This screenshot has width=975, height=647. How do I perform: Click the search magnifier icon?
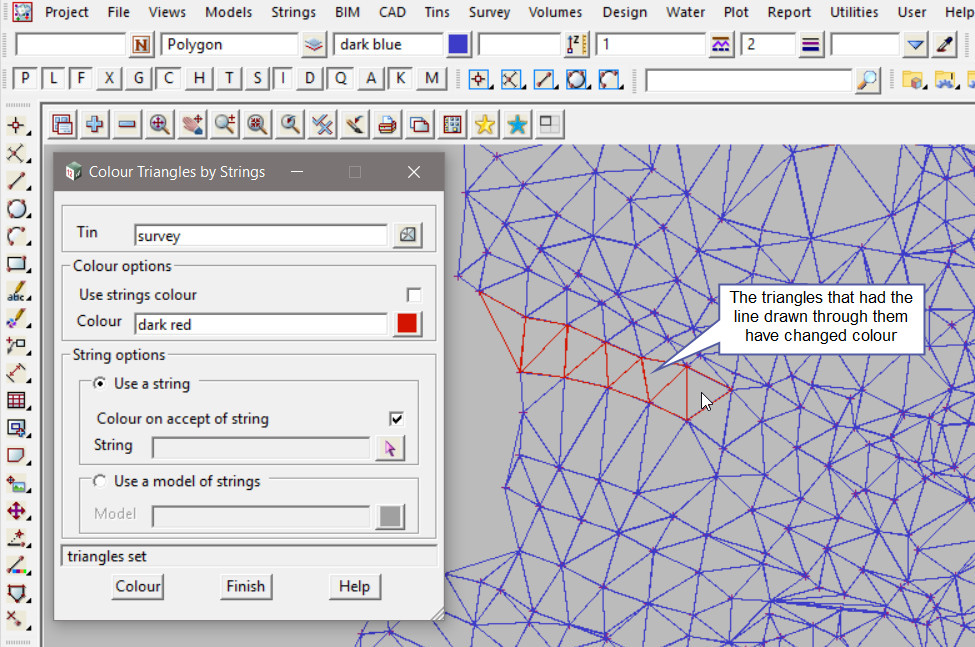[x=867, y=80]
